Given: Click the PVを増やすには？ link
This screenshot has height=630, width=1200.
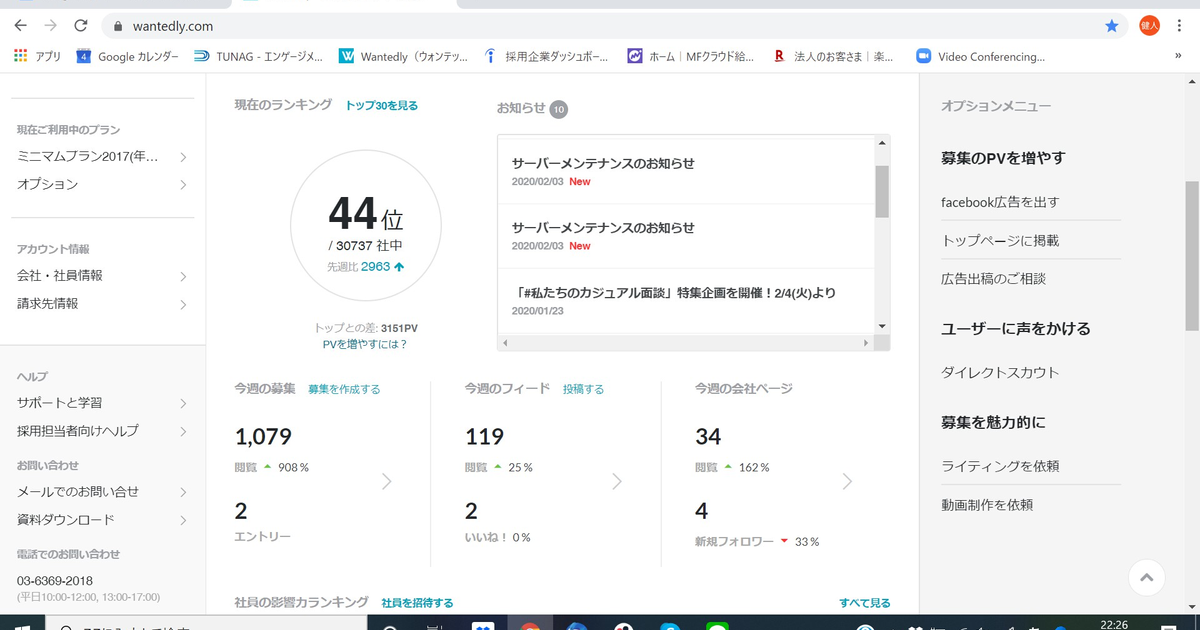Looking at the screenshot, I should coord(365,344).
